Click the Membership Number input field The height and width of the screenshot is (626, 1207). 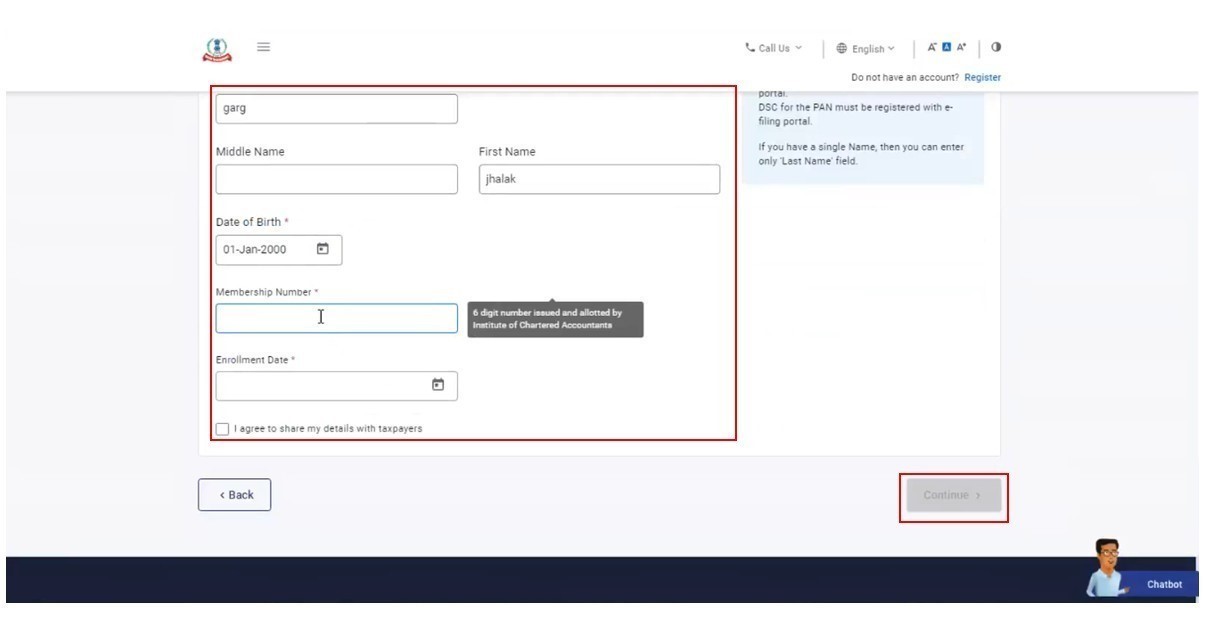[337, 318]
